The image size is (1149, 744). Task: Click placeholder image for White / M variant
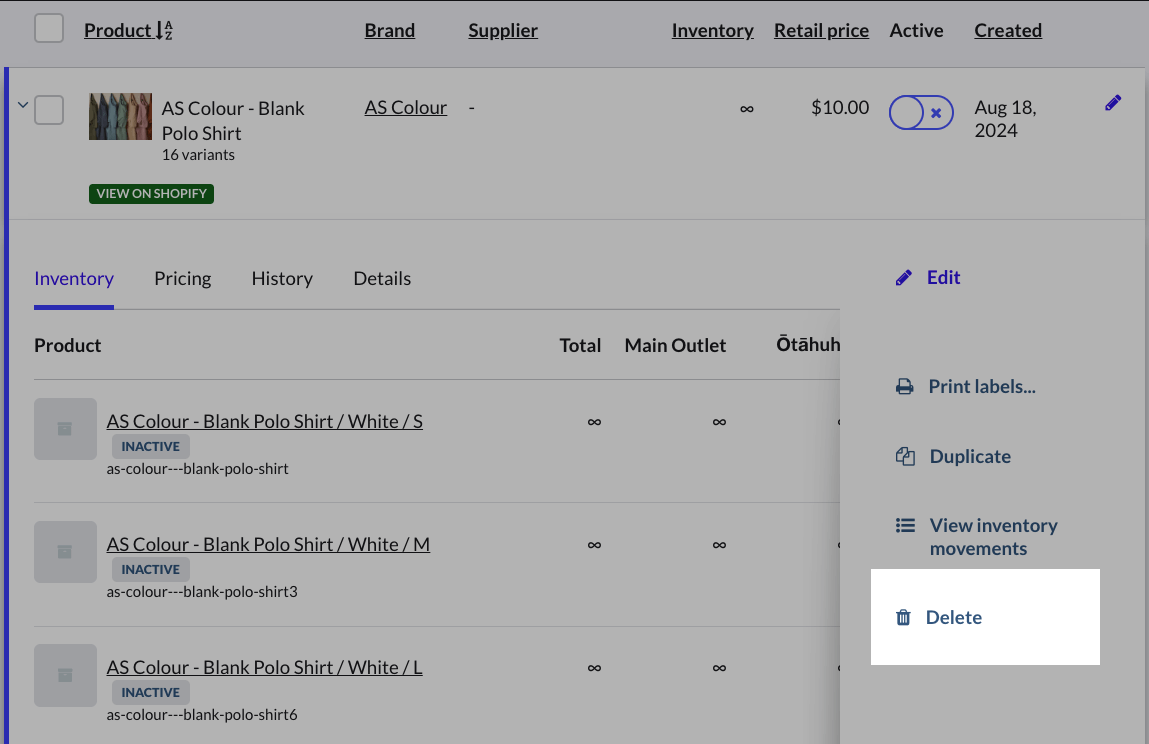tap(65, 552)
